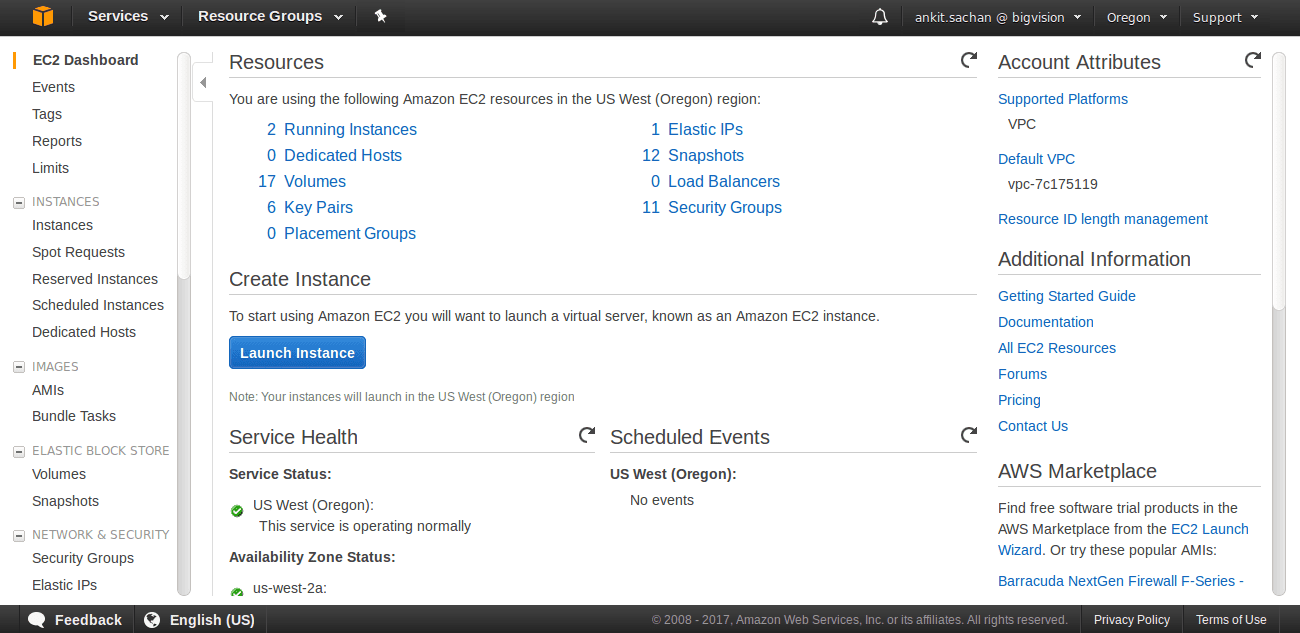
Task: Open the notifications bell icon
Action: [880, 17]
